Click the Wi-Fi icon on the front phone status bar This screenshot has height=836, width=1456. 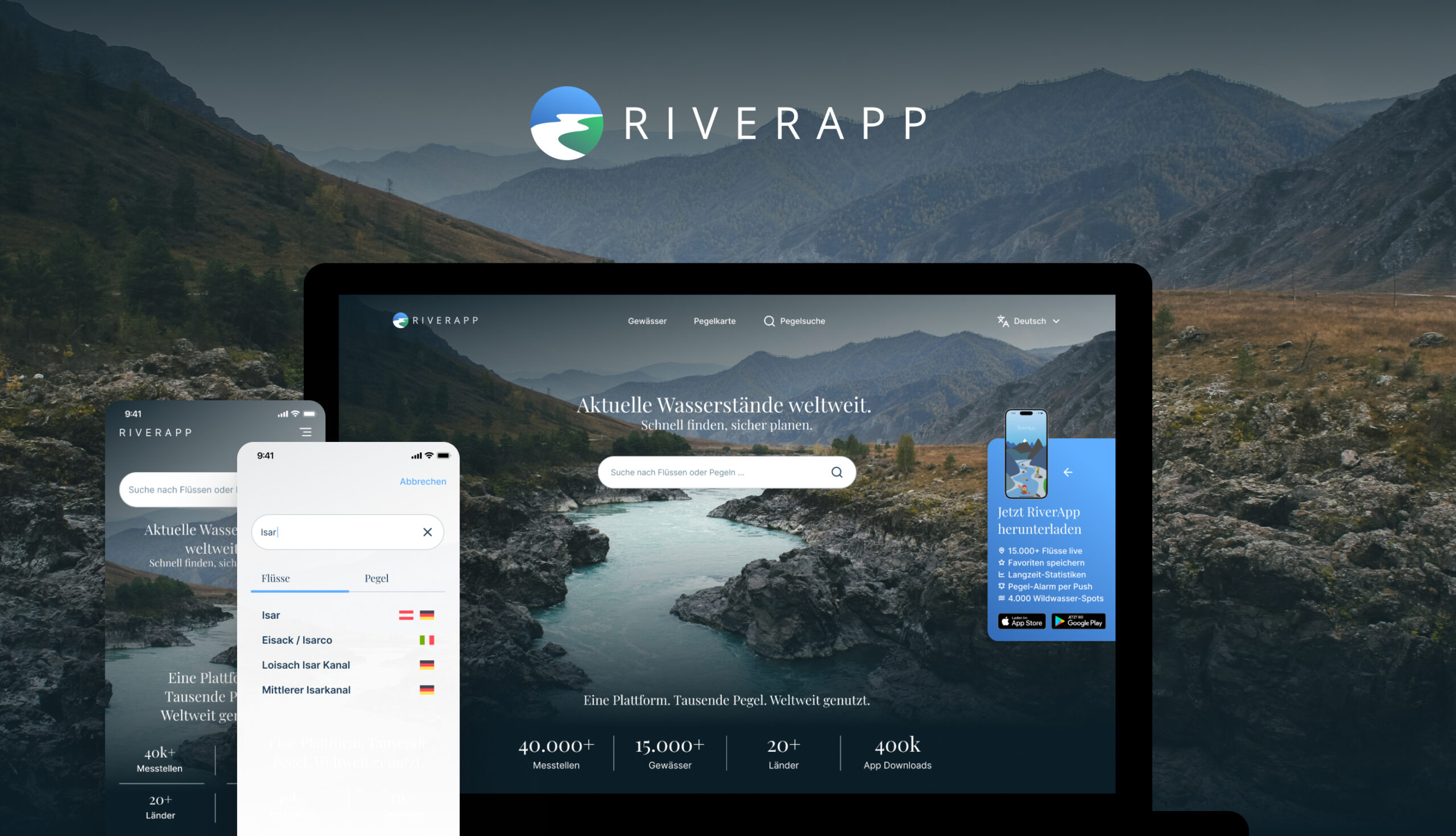pos(429,456)
